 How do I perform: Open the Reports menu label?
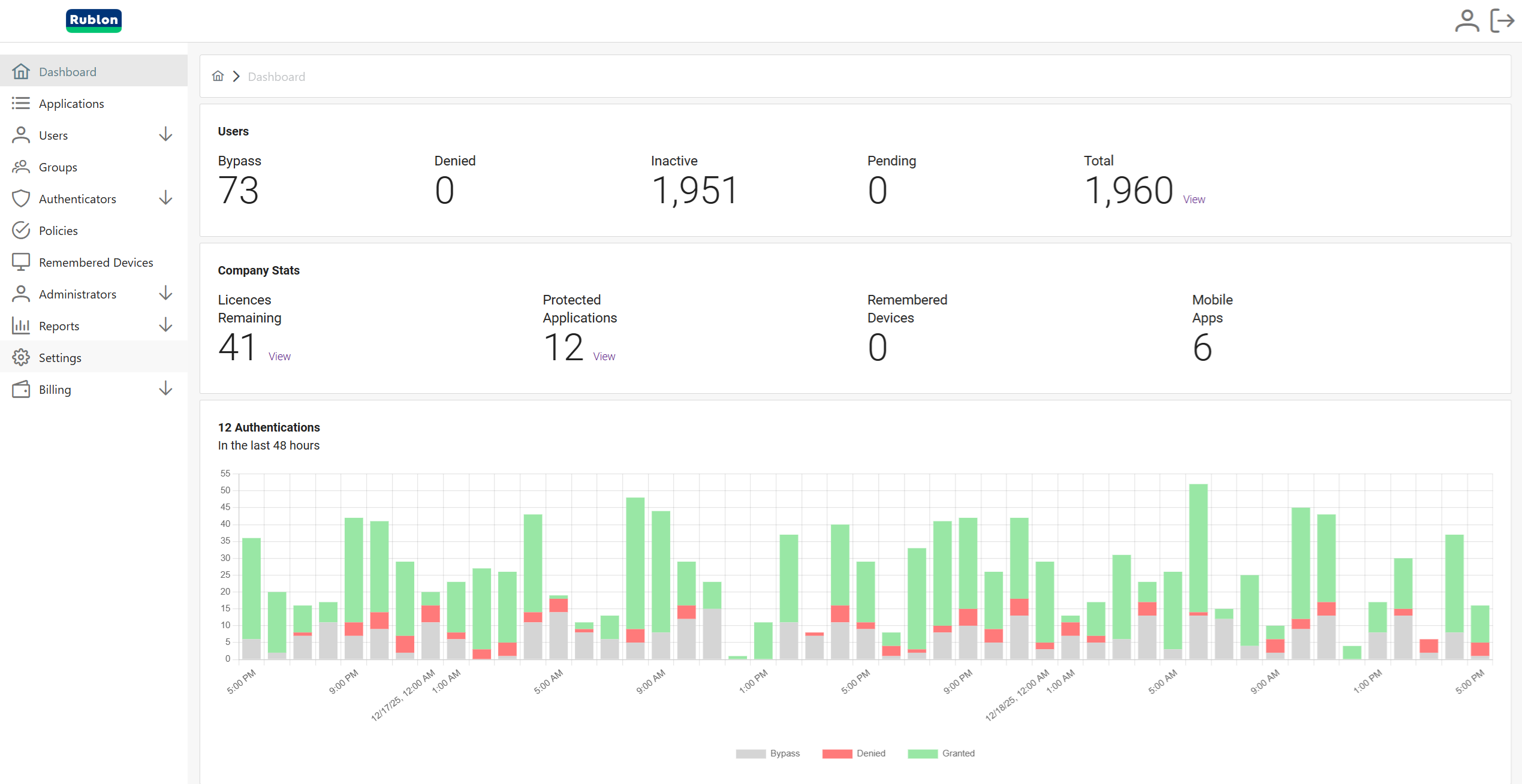[x=59, y=326]
